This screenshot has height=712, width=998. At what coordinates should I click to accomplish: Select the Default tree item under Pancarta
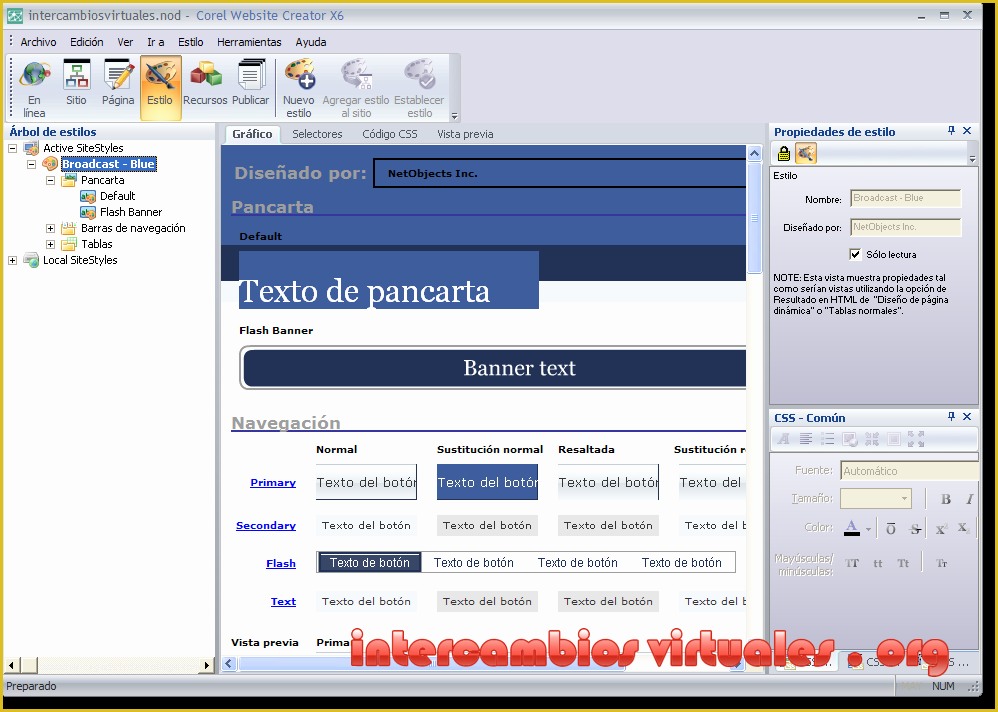[x=117, y=197]
